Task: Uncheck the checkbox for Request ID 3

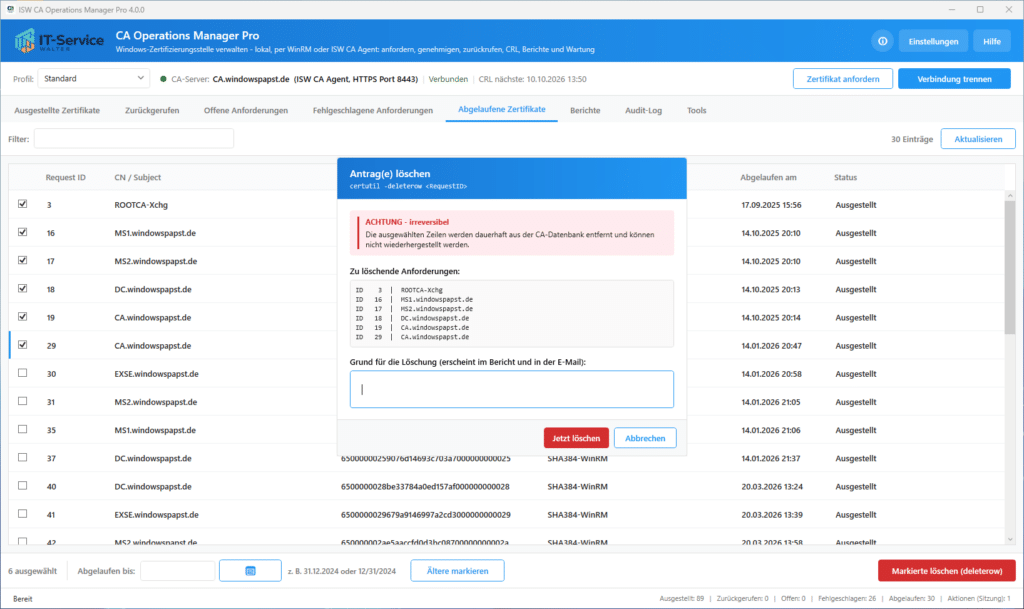Action: click(x=23, y=204)
